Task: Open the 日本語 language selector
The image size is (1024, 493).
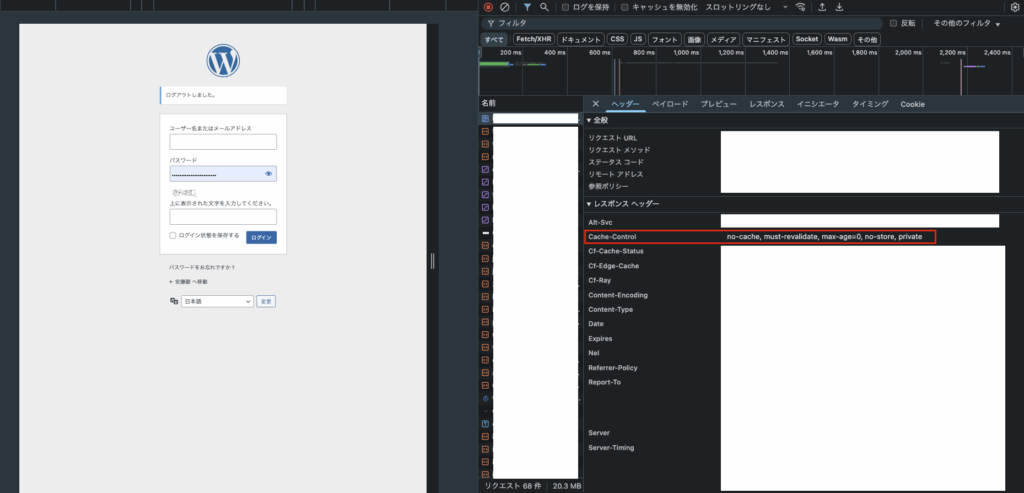Action: coord(217,302)
